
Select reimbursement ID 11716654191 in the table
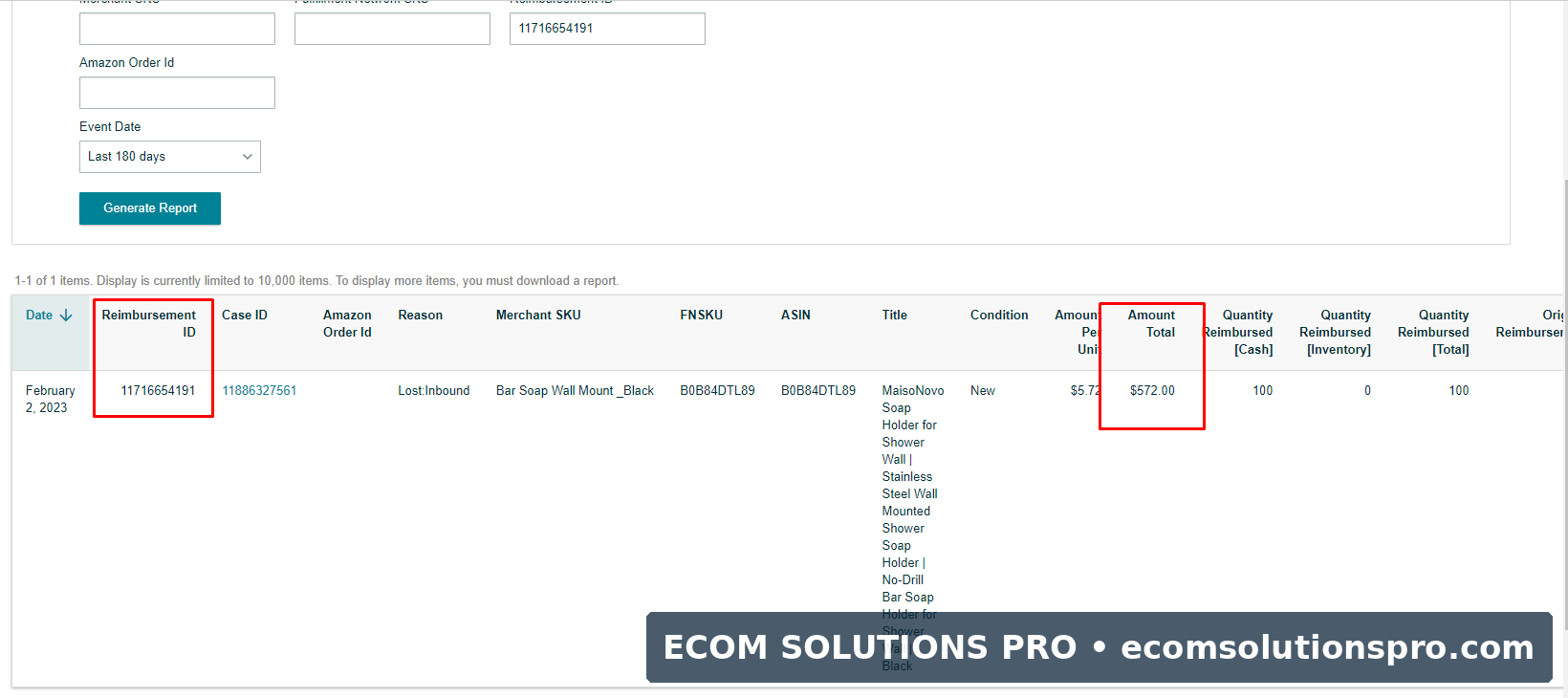[x=158, y=390]
